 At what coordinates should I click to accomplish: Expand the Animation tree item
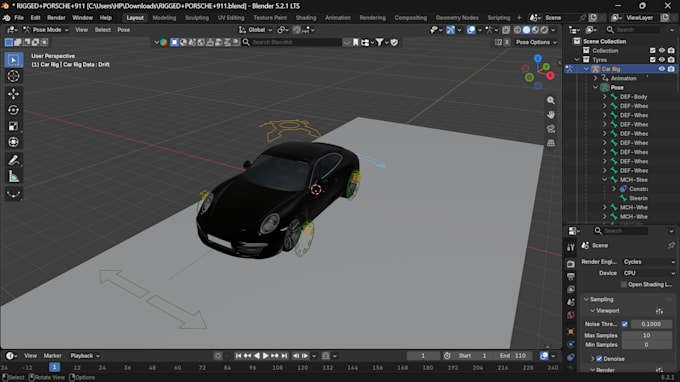tap(595, 78)
